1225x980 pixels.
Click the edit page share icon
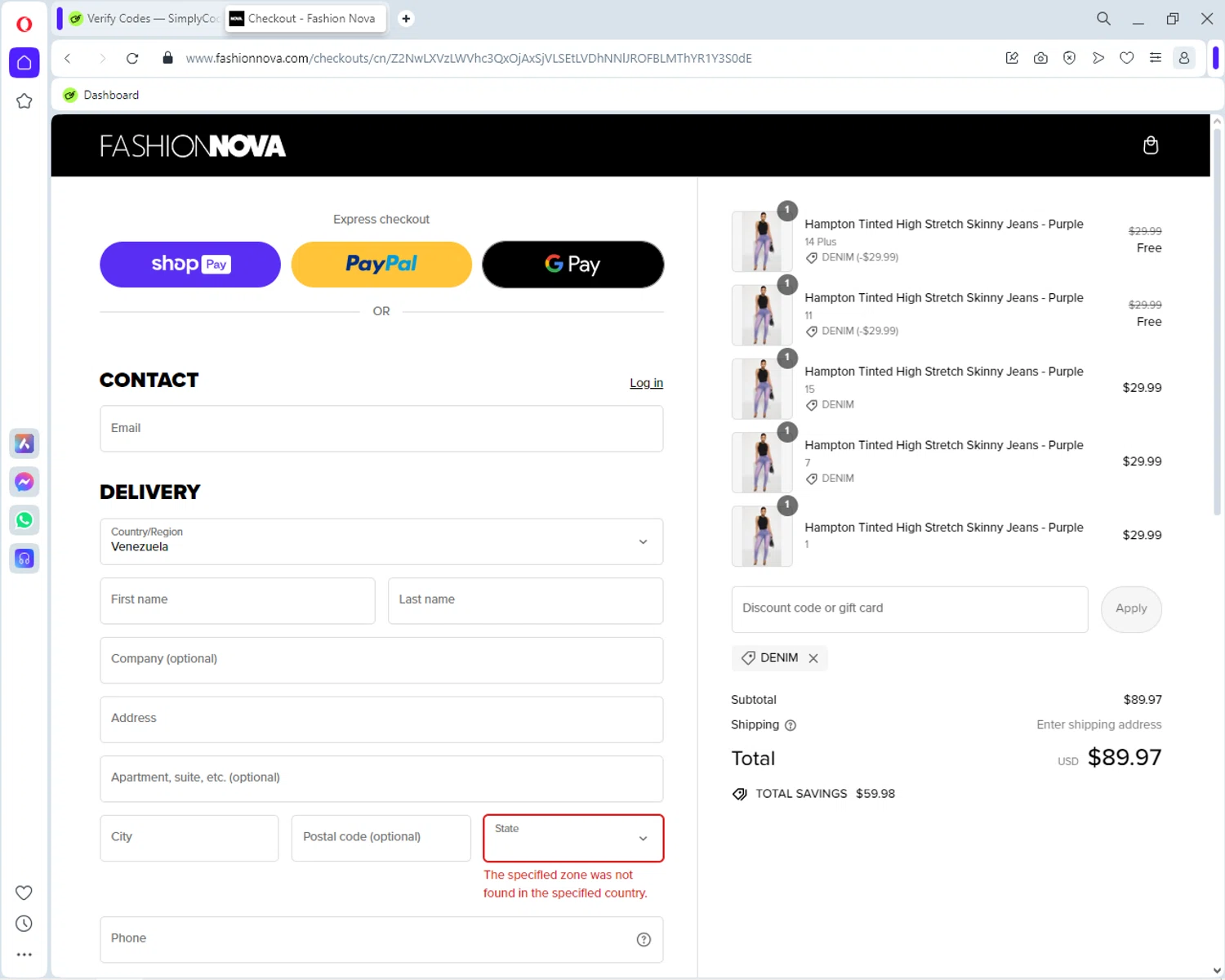point(1012,58)
